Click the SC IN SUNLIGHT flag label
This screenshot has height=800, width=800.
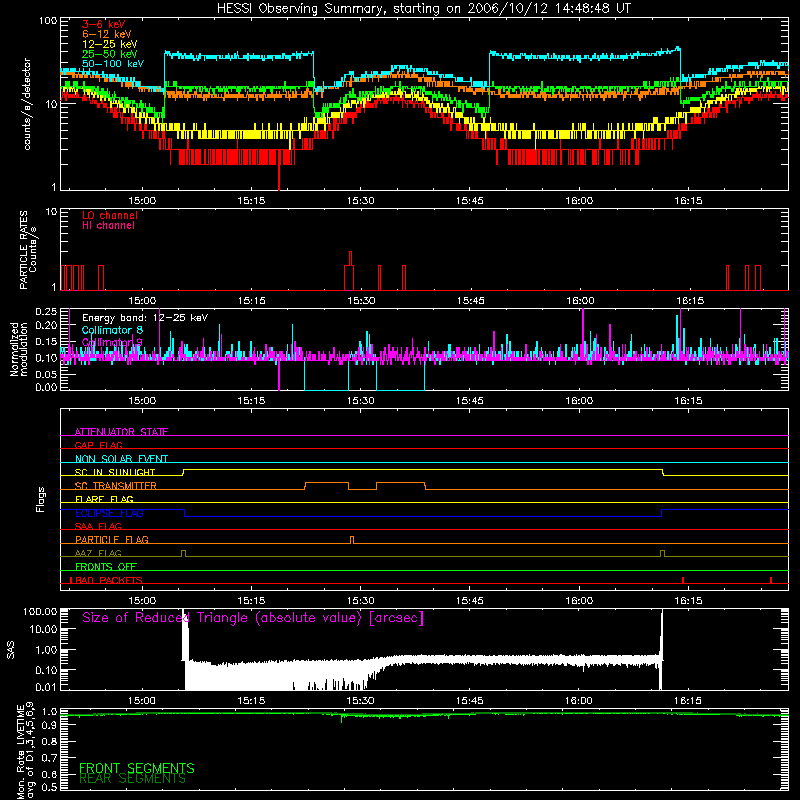115,472
